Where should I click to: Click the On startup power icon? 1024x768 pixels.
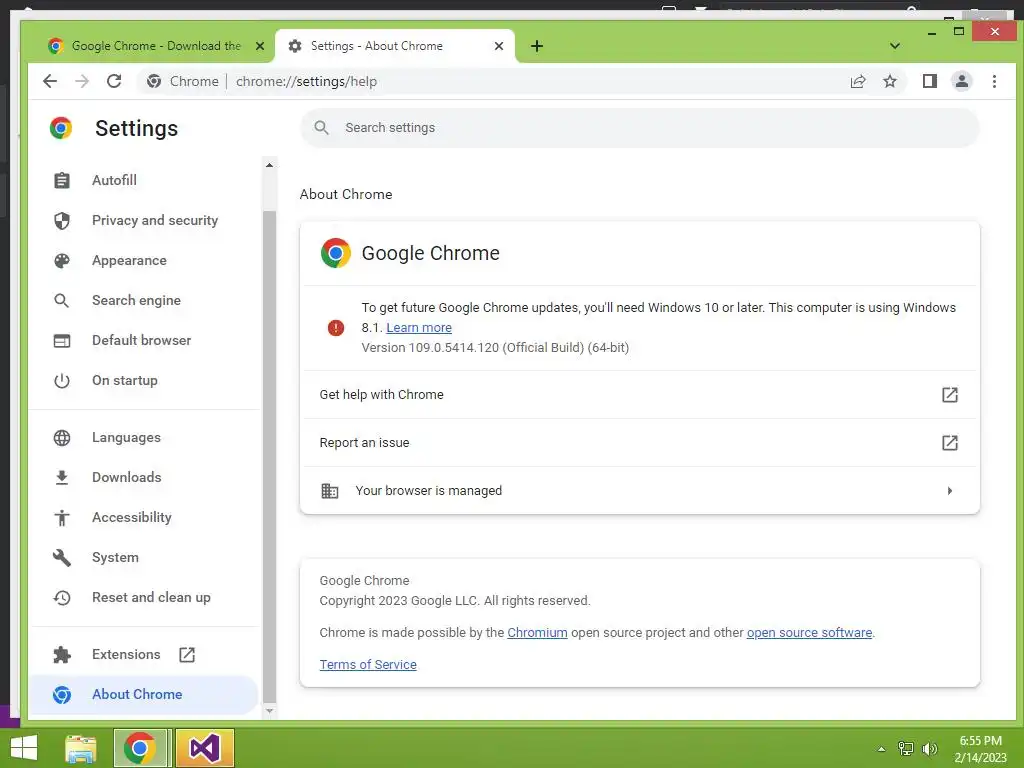pyautogui.click(x=61, y=380)
